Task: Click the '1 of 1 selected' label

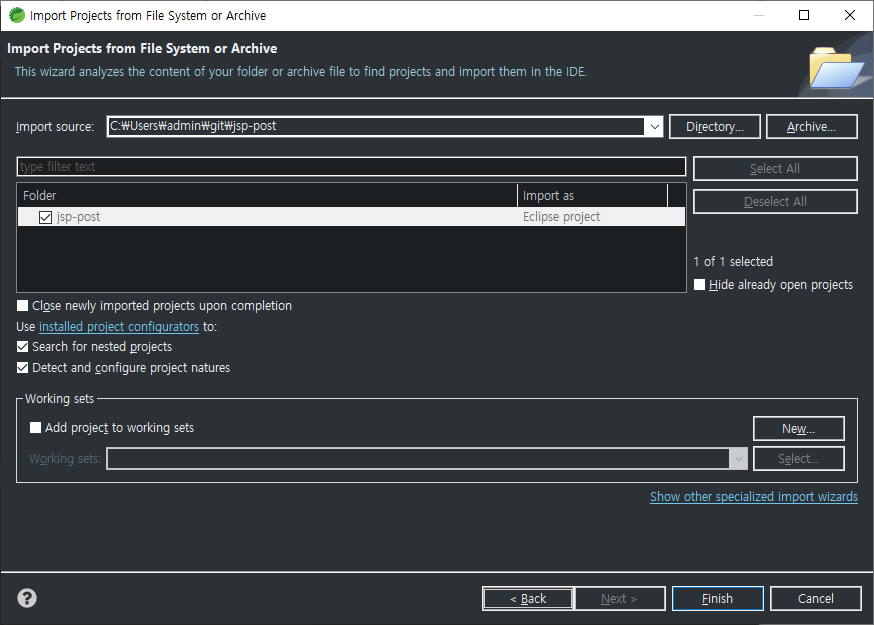Action: (733, 261)
